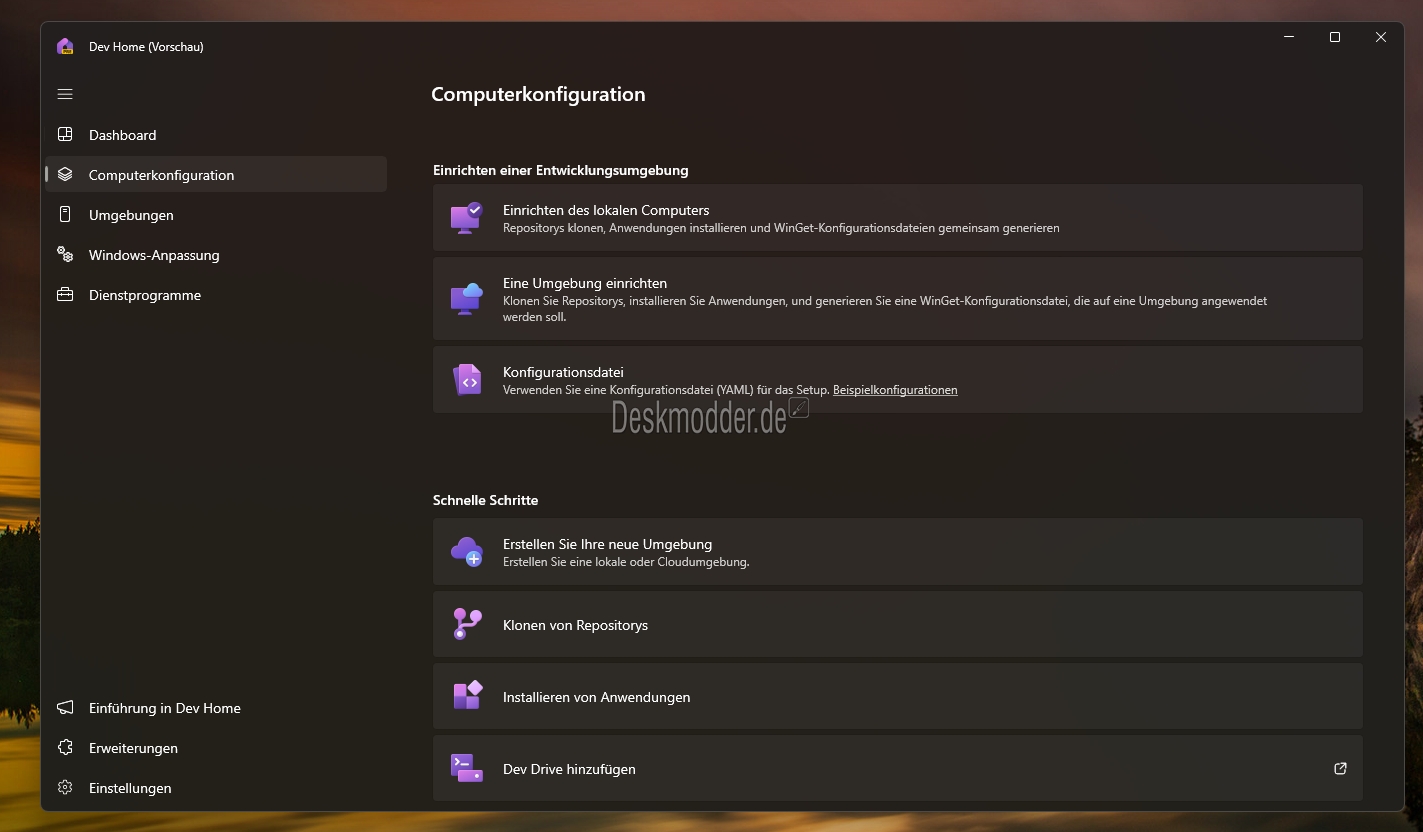Screen dimensions: 1423x832
Task: Open Dienstprogramme
Action: (216, 295)
